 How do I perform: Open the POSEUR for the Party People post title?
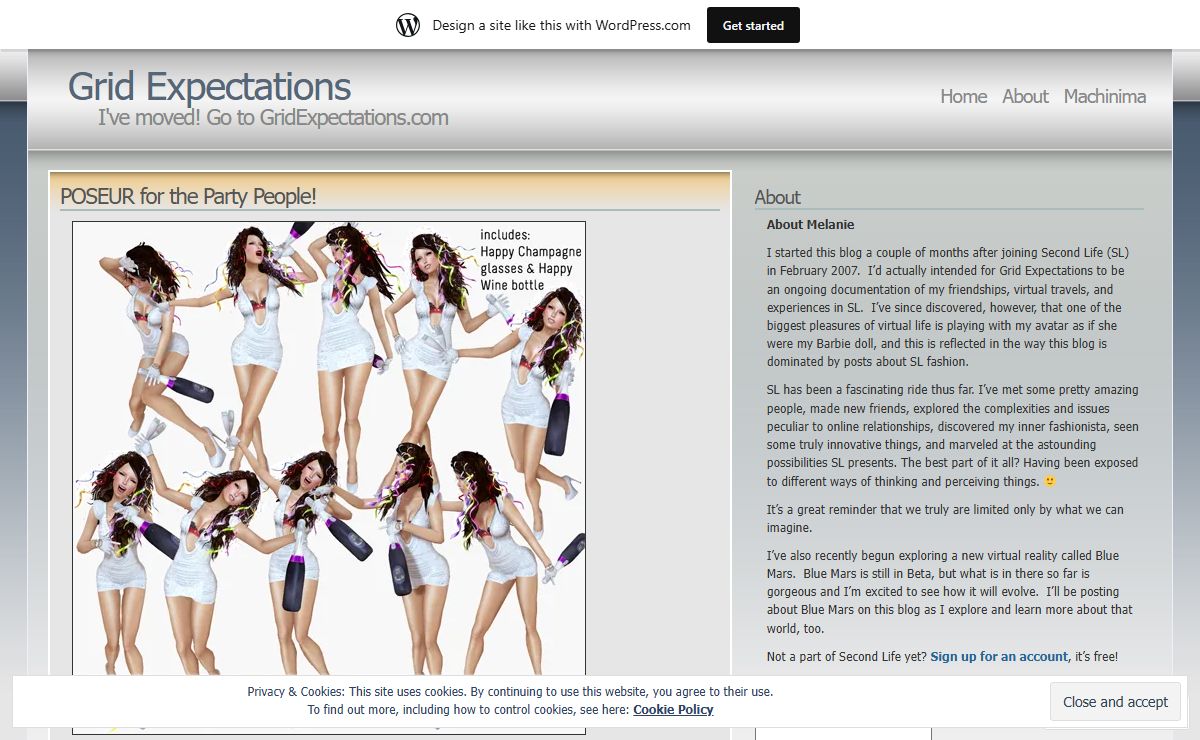[x=188, y=196]
